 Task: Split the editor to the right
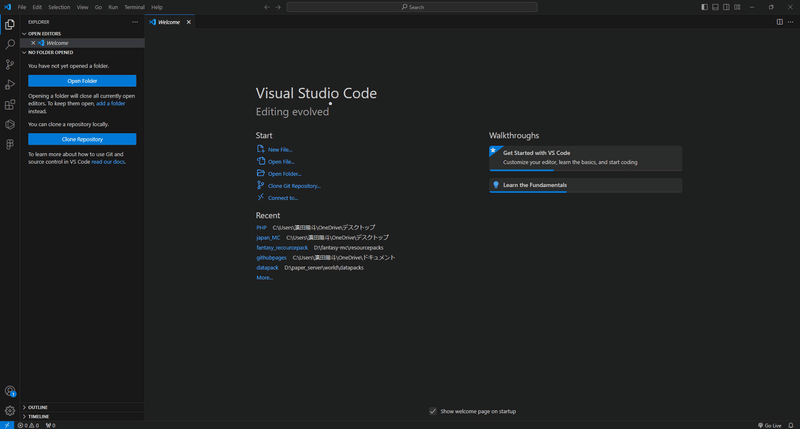coord(781,21)
